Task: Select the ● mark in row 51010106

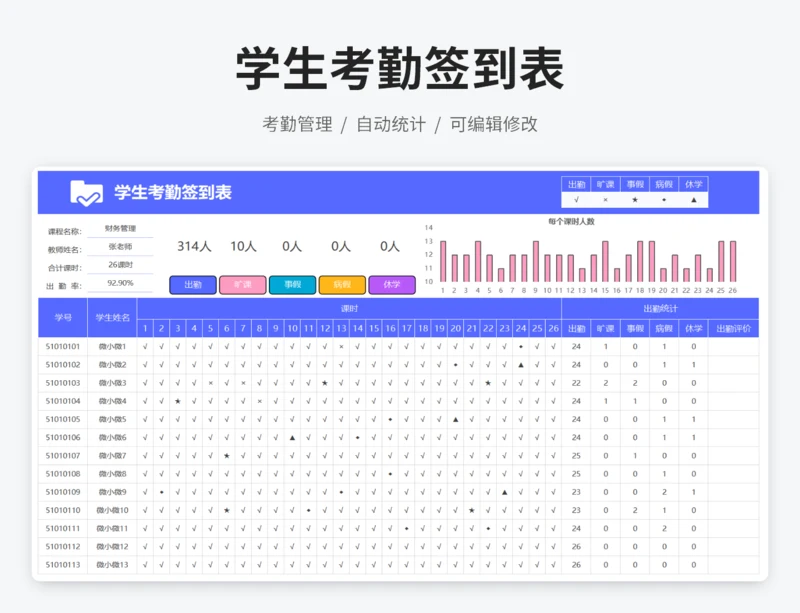Action: tap(358, 438)
